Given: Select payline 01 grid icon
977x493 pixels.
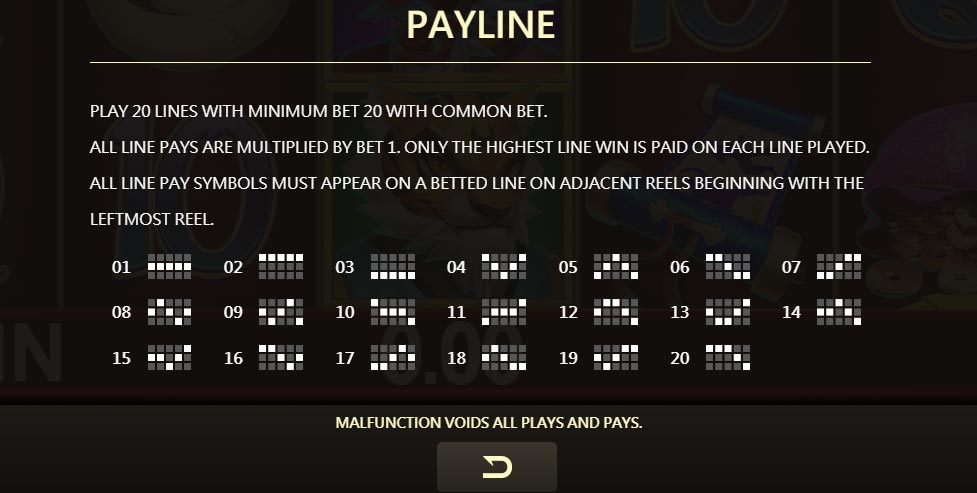Looking at the screenshot, I should (x=169, y=266).
